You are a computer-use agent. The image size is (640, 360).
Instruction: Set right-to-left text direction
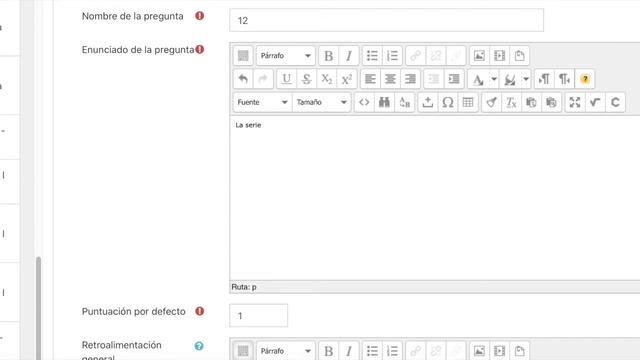point(564,79)
